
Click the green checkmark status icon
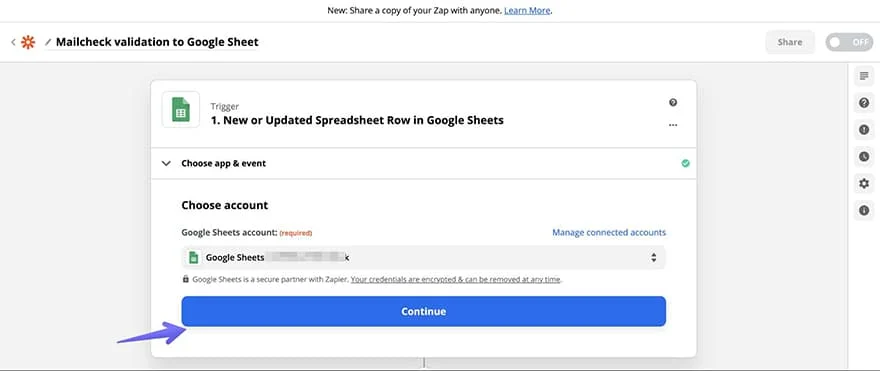coord(685,163)
